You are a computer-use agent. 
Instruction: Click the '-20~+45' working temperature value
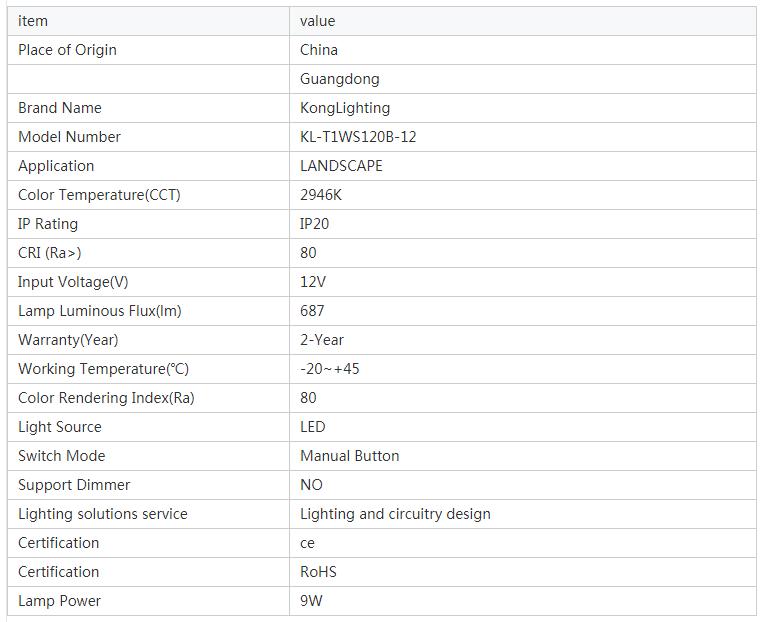[330, 369]
